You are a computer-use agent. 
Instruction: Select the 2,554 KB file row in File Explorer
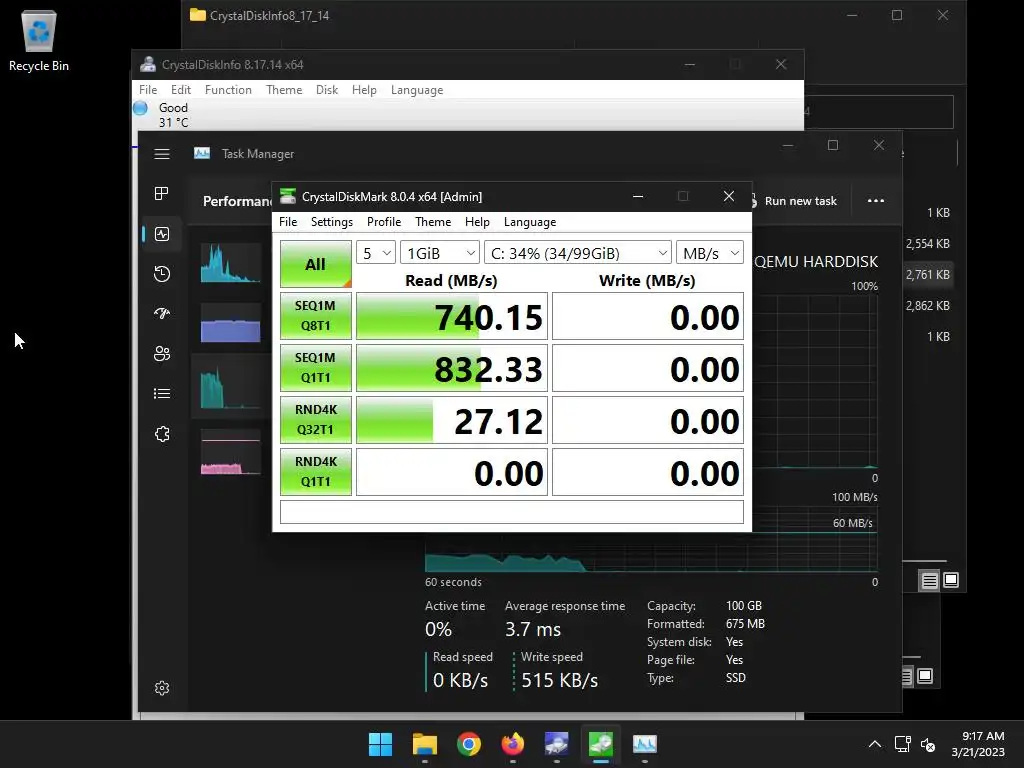(x=927, y=244)
